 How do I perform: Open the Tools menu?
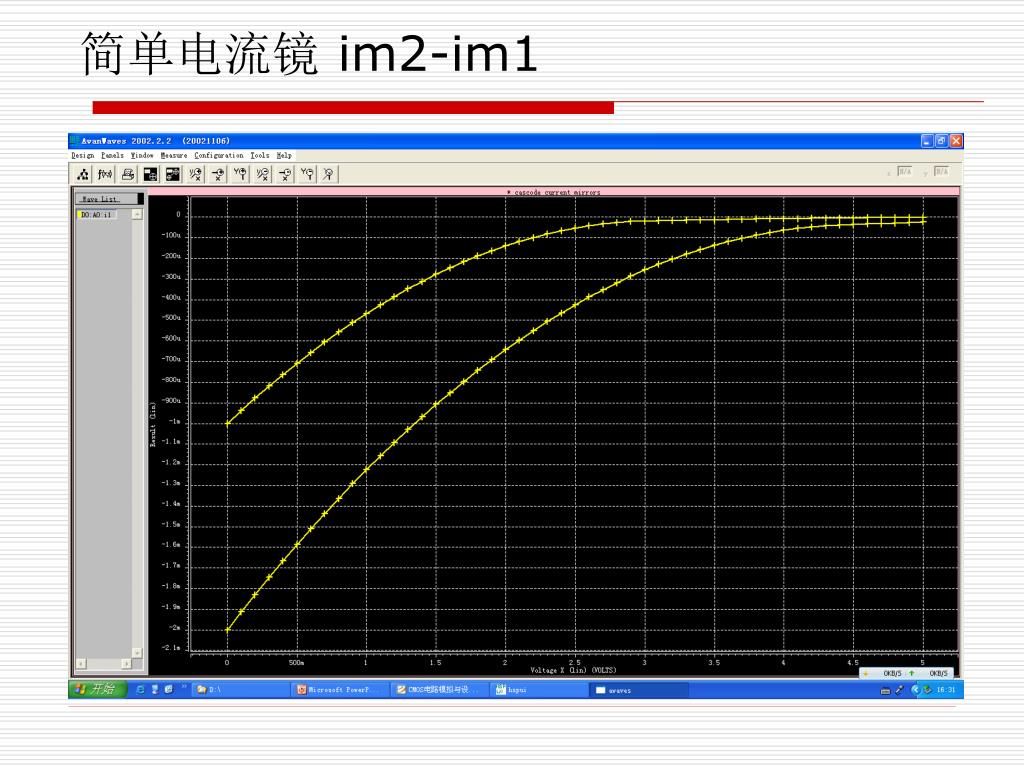coord(260,155)
